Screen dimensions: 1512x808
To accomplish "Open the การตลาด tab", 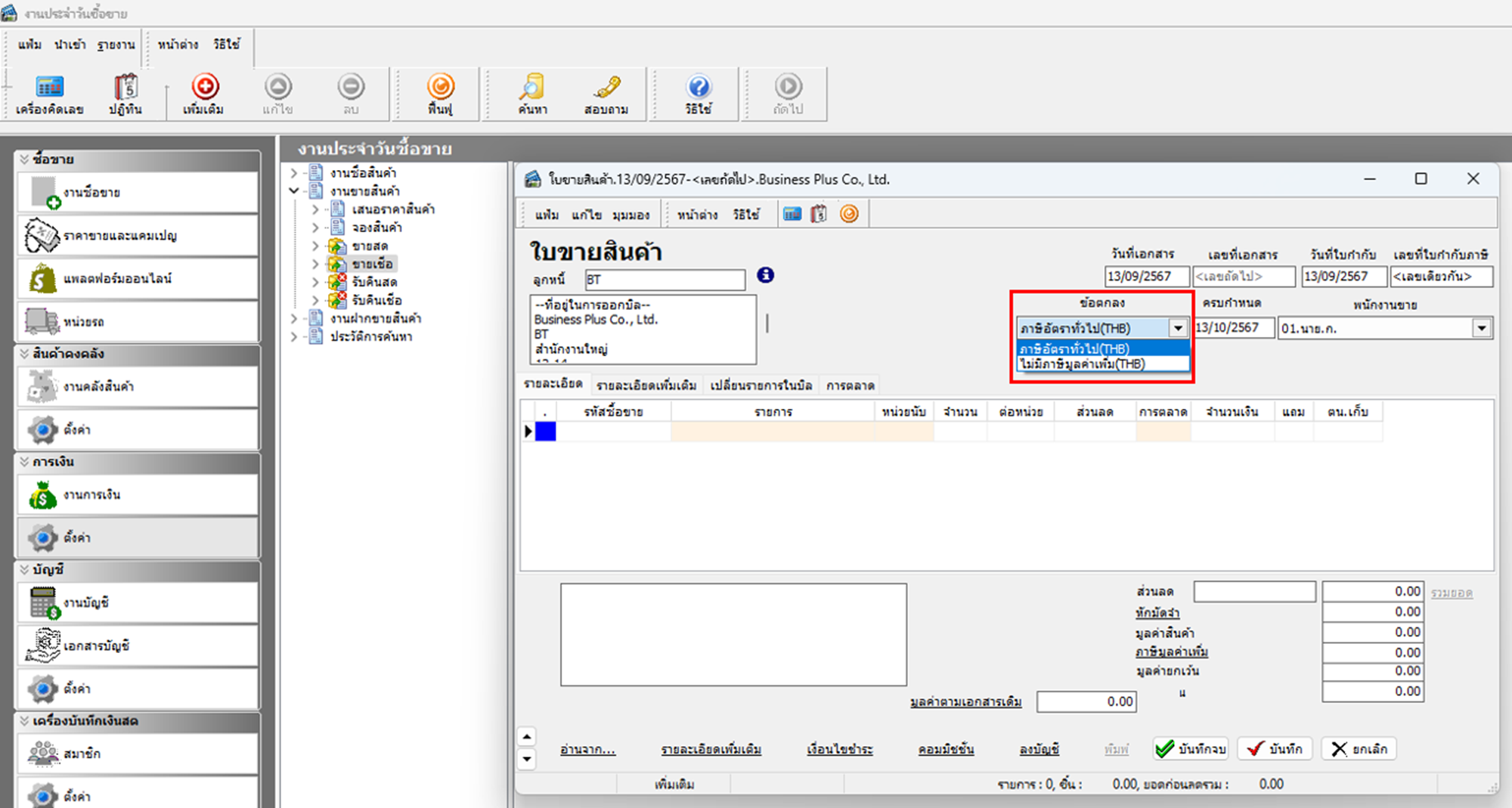I will (850, 385).
